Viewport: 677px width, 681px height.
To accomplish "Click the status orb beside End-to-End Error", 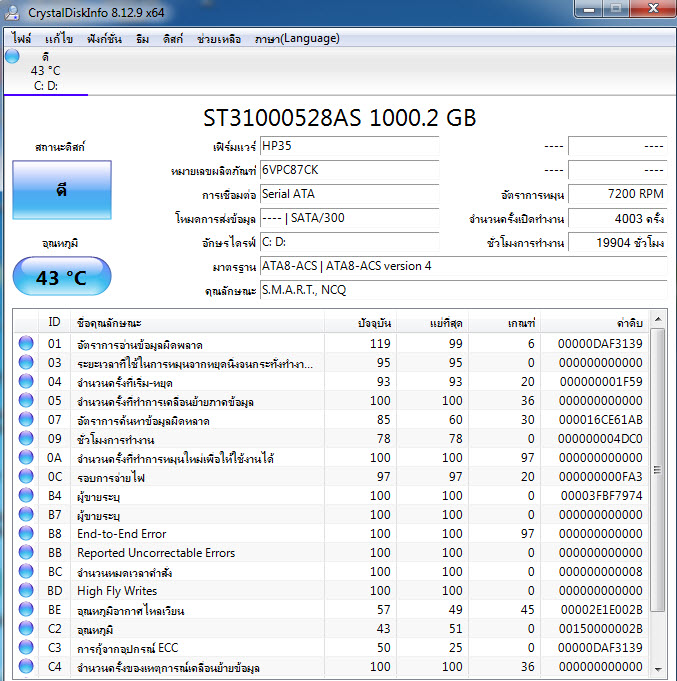I will 26,534.
